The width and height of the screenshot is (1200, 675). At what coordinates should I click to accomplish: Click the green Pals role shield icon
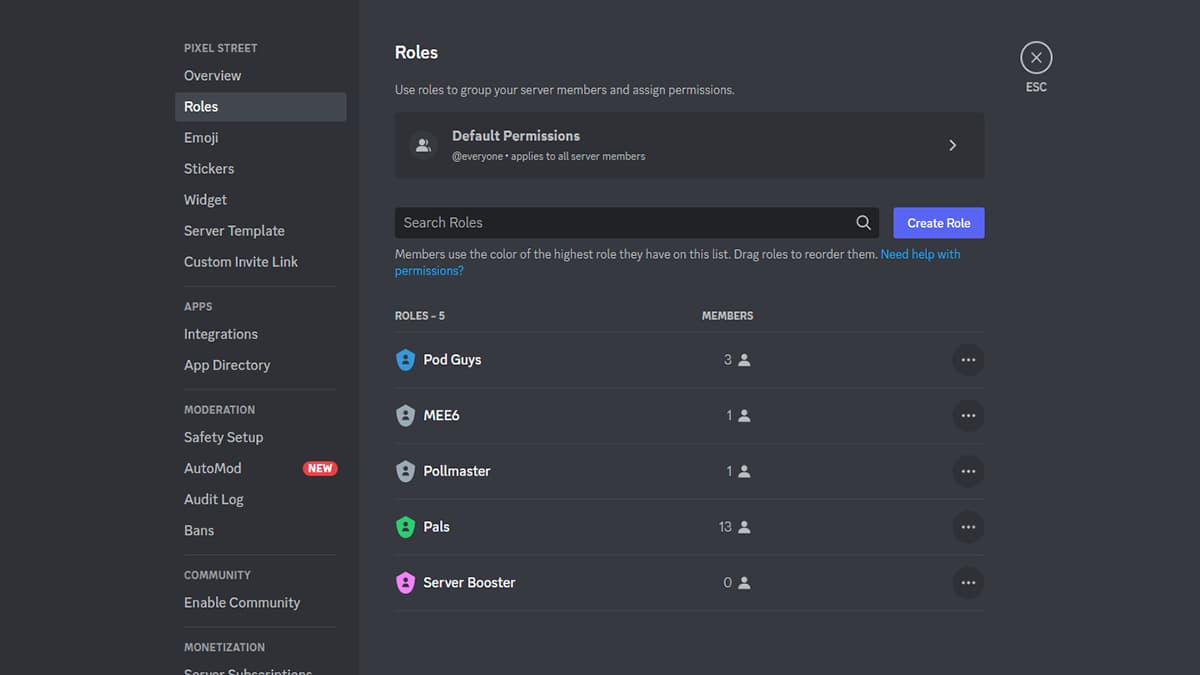tap(405, 527)
